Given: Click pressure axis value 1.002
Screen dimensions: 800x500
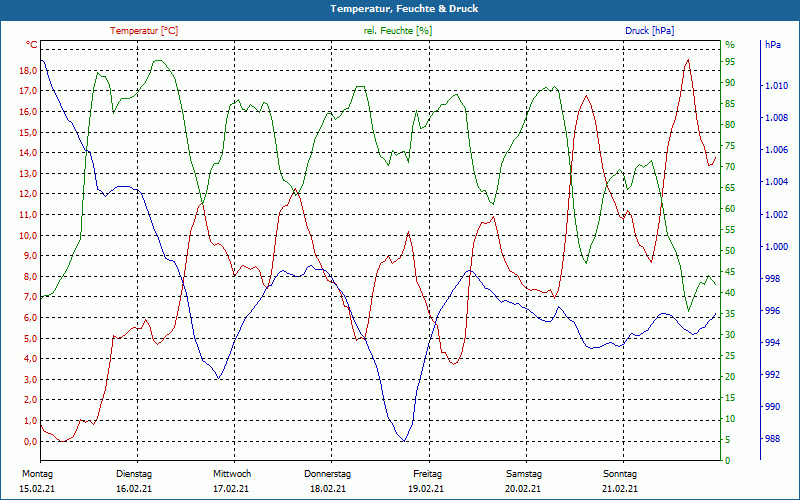Looking at the screenshot, I should tap(776, 215).
